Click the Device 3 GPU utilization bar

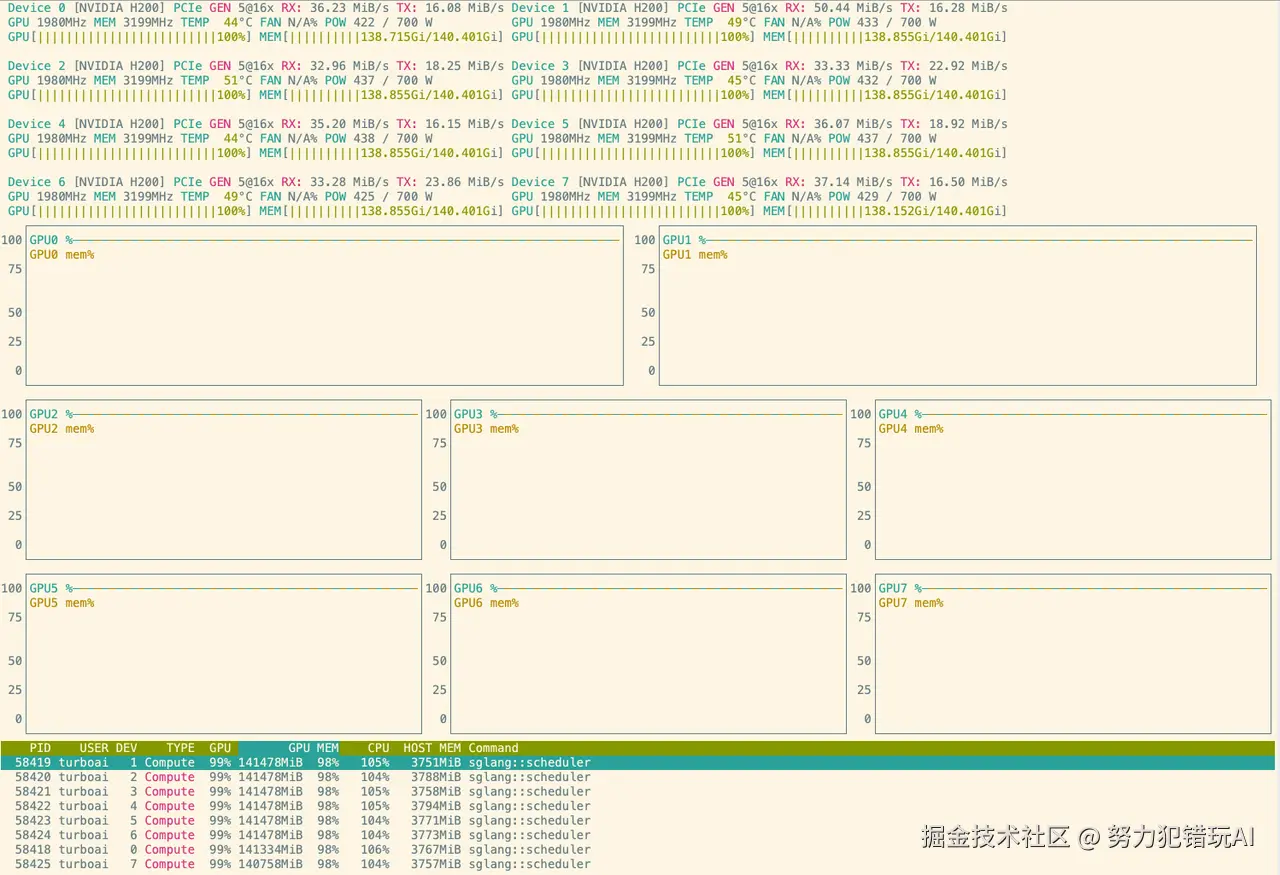tap(633, 95)
